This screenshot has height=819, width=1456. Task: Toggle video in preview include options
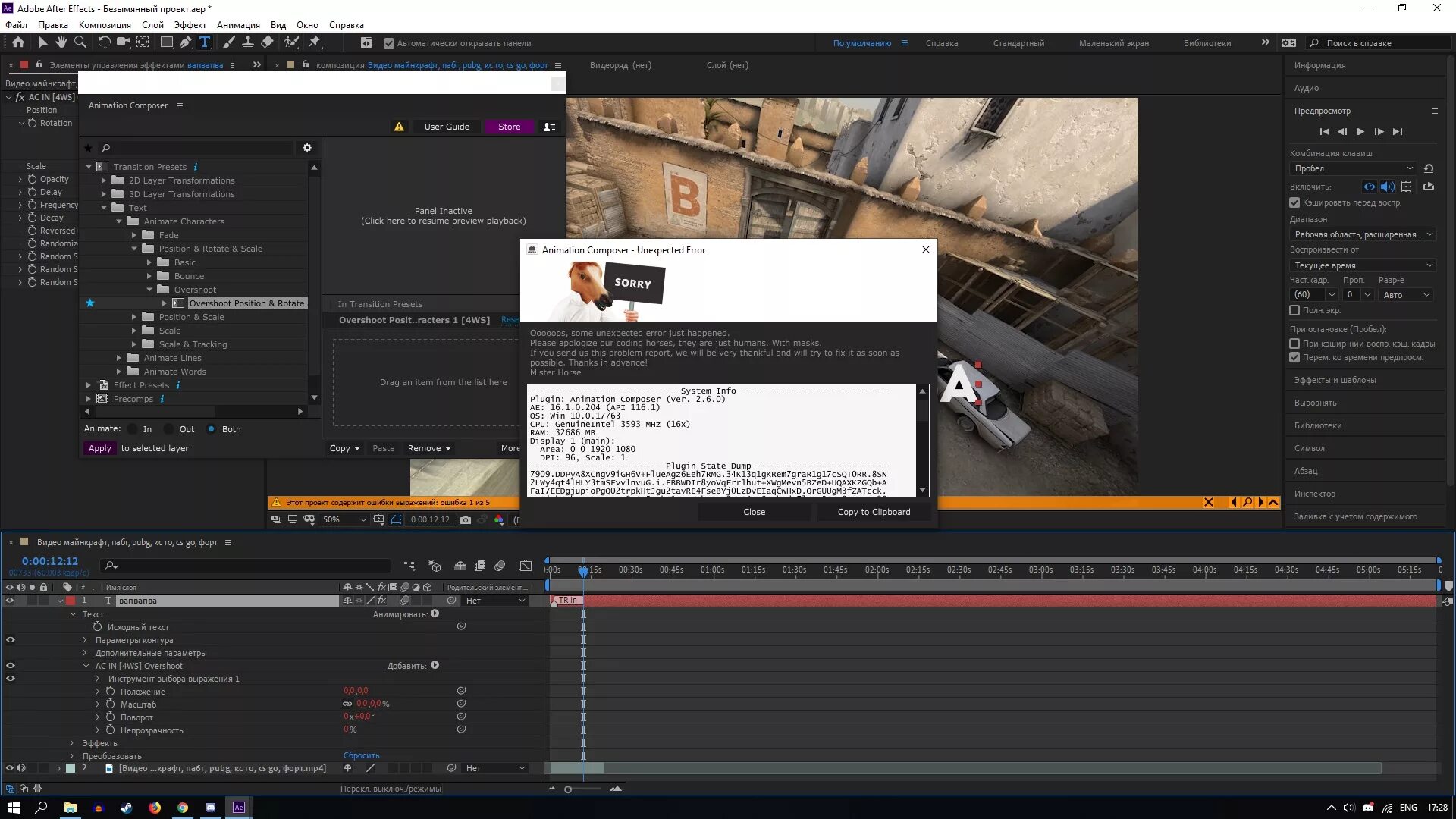(x=1370, y=187)
